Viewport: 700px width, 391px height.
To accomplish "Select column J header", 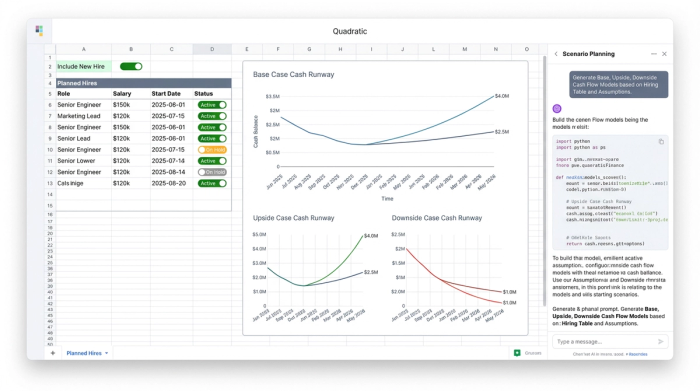I will pos(402,49).
